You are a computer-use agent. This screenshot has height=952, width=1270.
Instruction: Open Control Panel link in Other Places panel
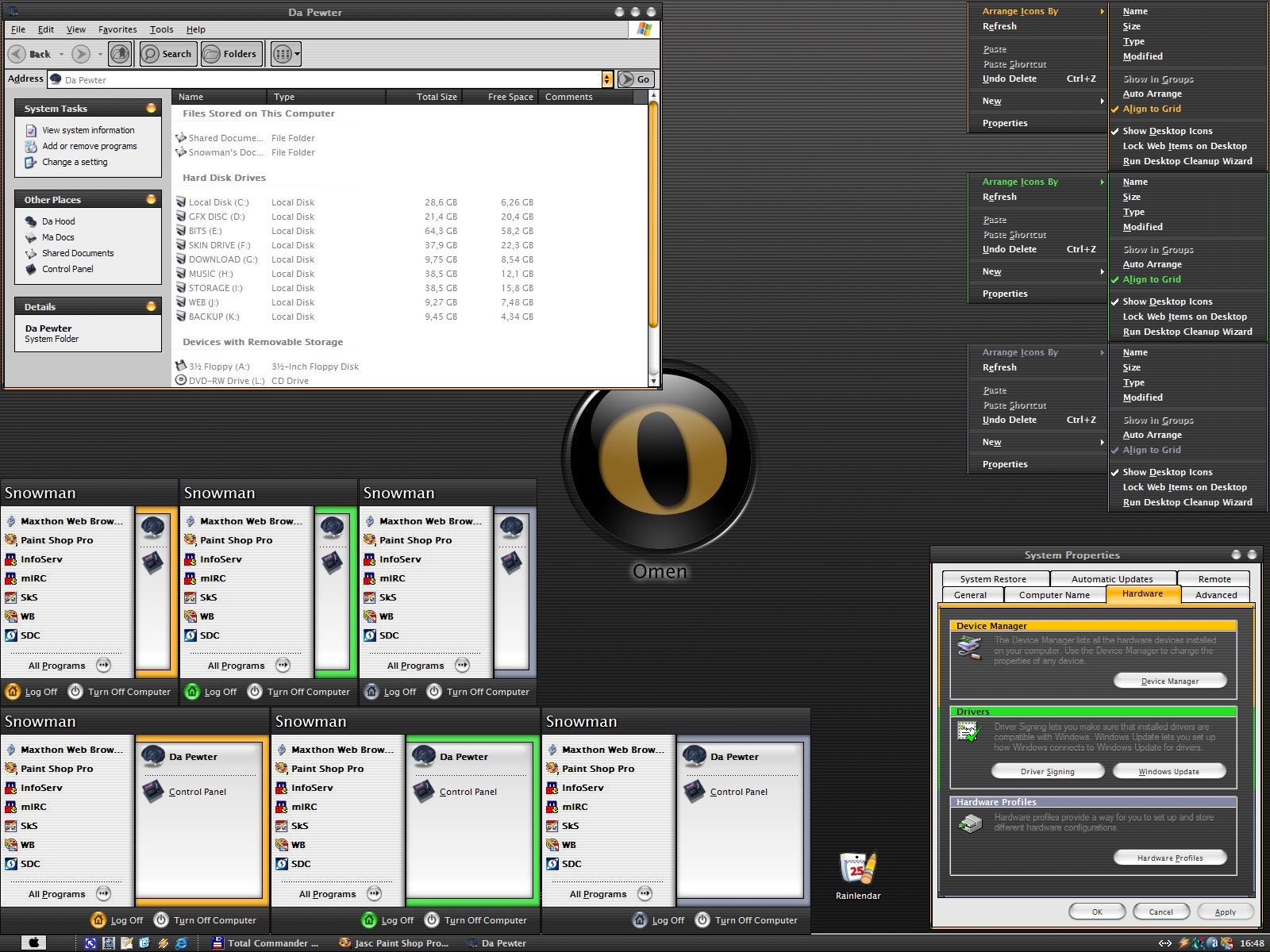tap(60, 269)
